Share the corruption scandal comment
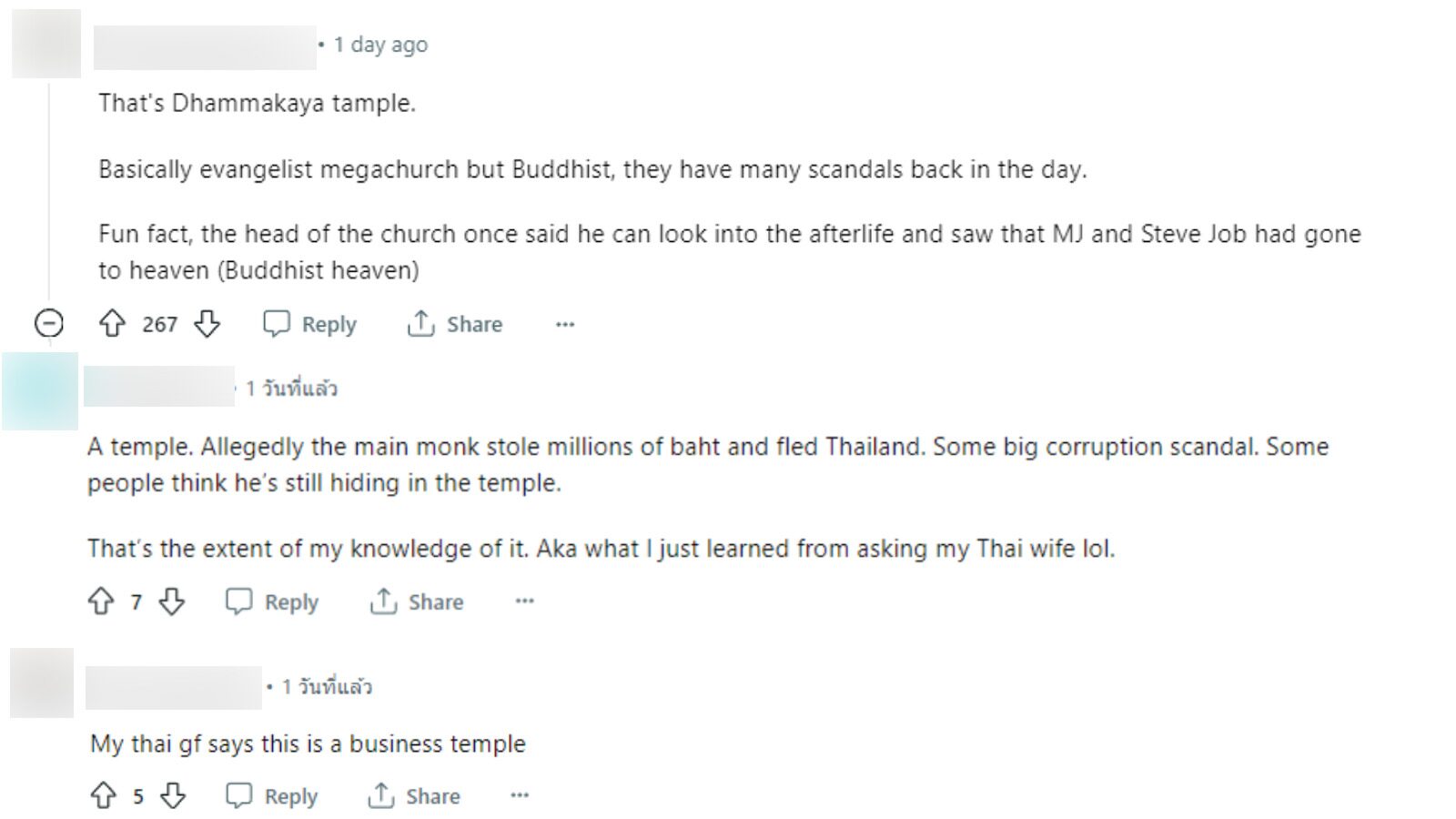Viewport: 1456px width, 819px height. click(417, 602)
